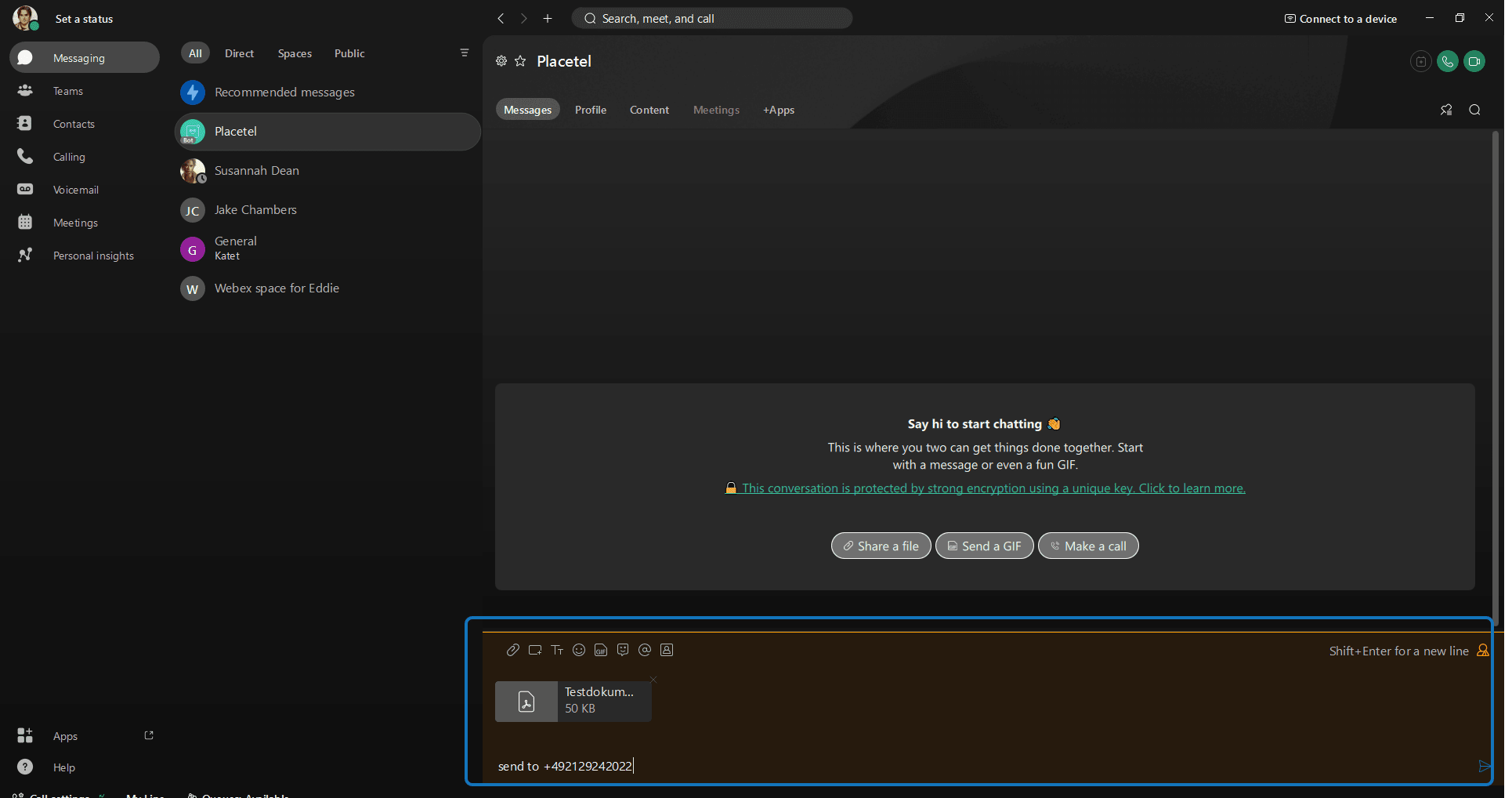Open the spaces list filter menu
This screenshot has width=1512, height=798.
click(465, 53)
